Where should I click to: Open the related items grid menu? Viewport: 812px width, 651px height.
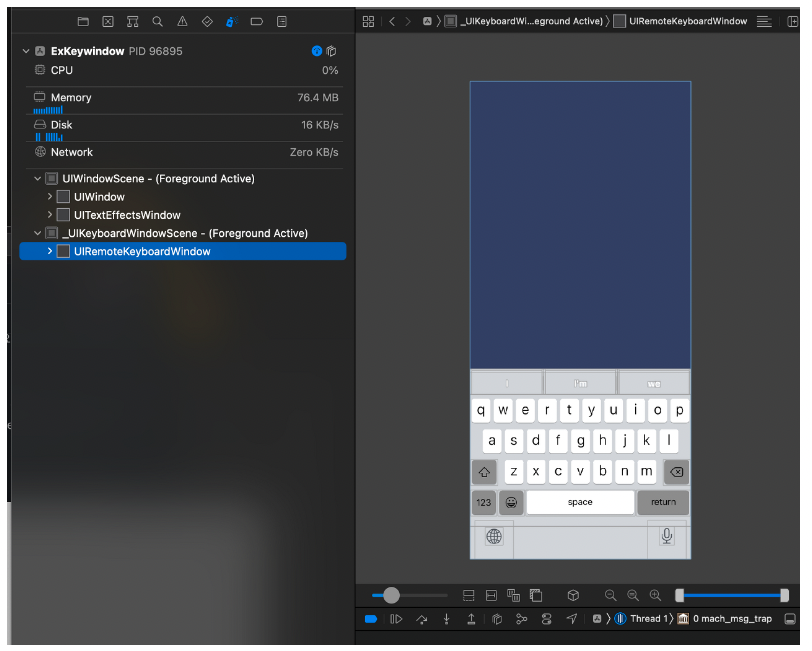point(368,21)
